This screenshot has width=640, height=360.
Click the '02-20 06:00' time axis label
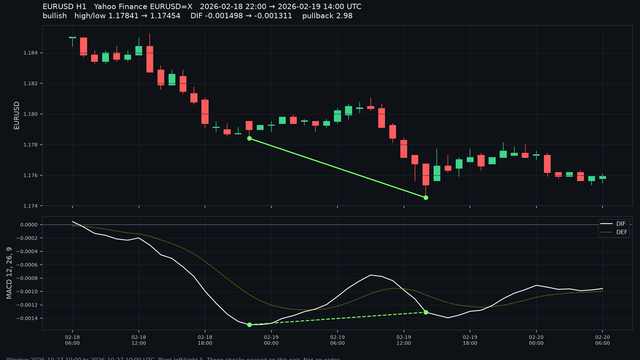pyautogui.click(x=602, y=340)
